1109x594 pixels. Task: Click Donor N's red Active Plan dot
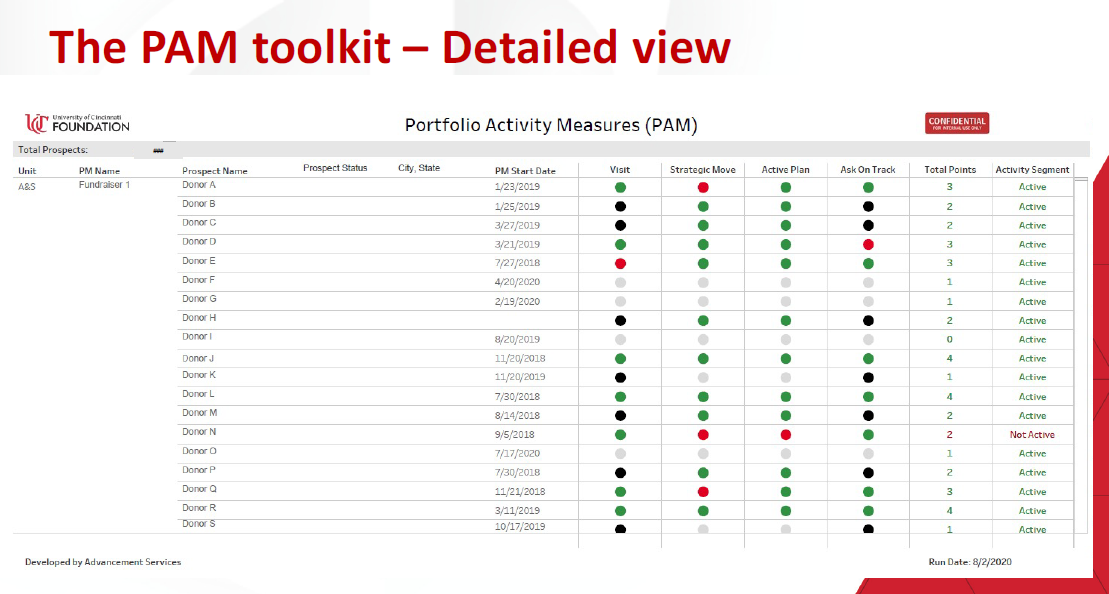pyautogui.click(x=785, y=434)
